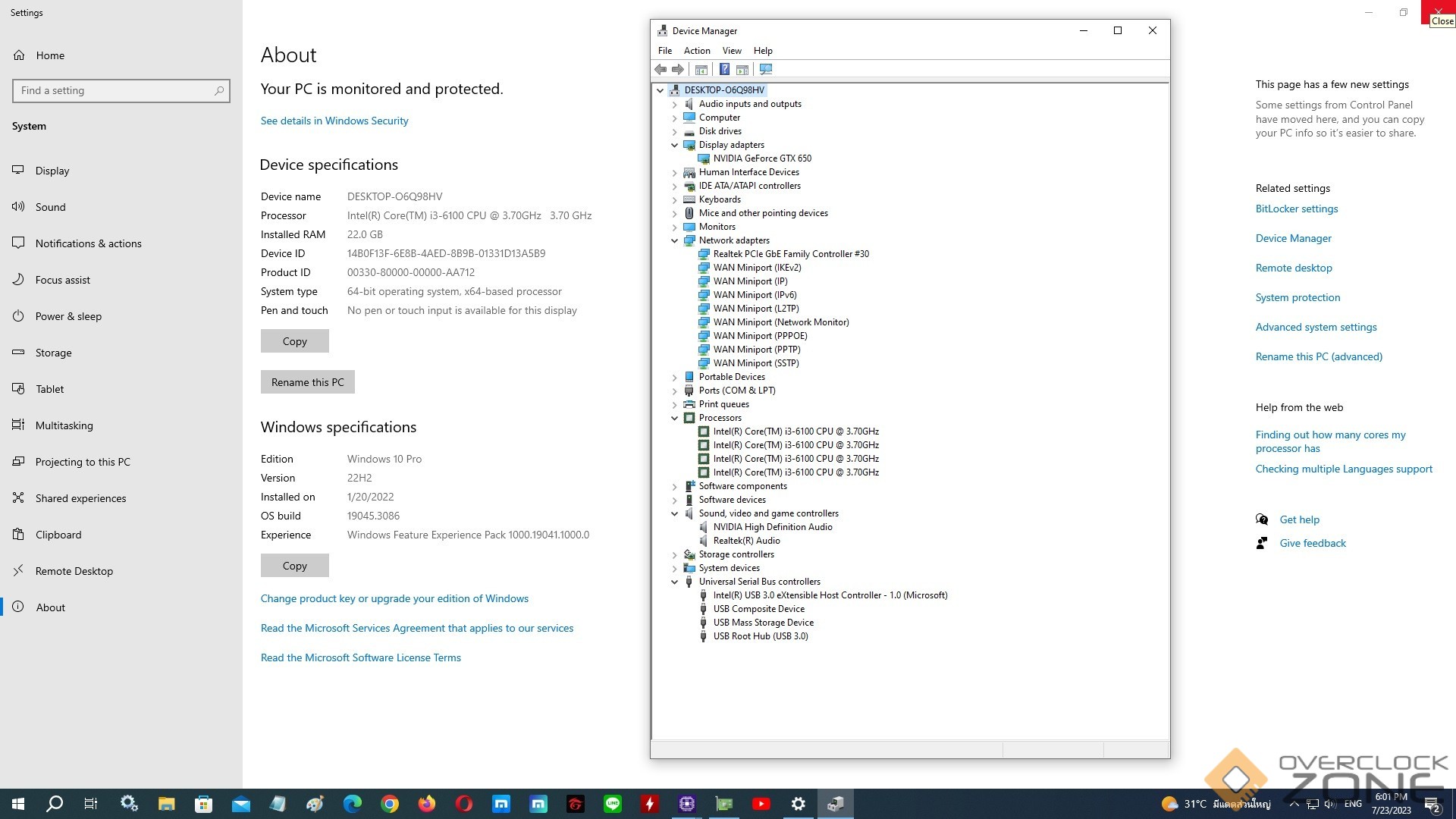Collapse Universal Serial Bus controllers category
1456x819 pixels.
click(x=674, y=582)
